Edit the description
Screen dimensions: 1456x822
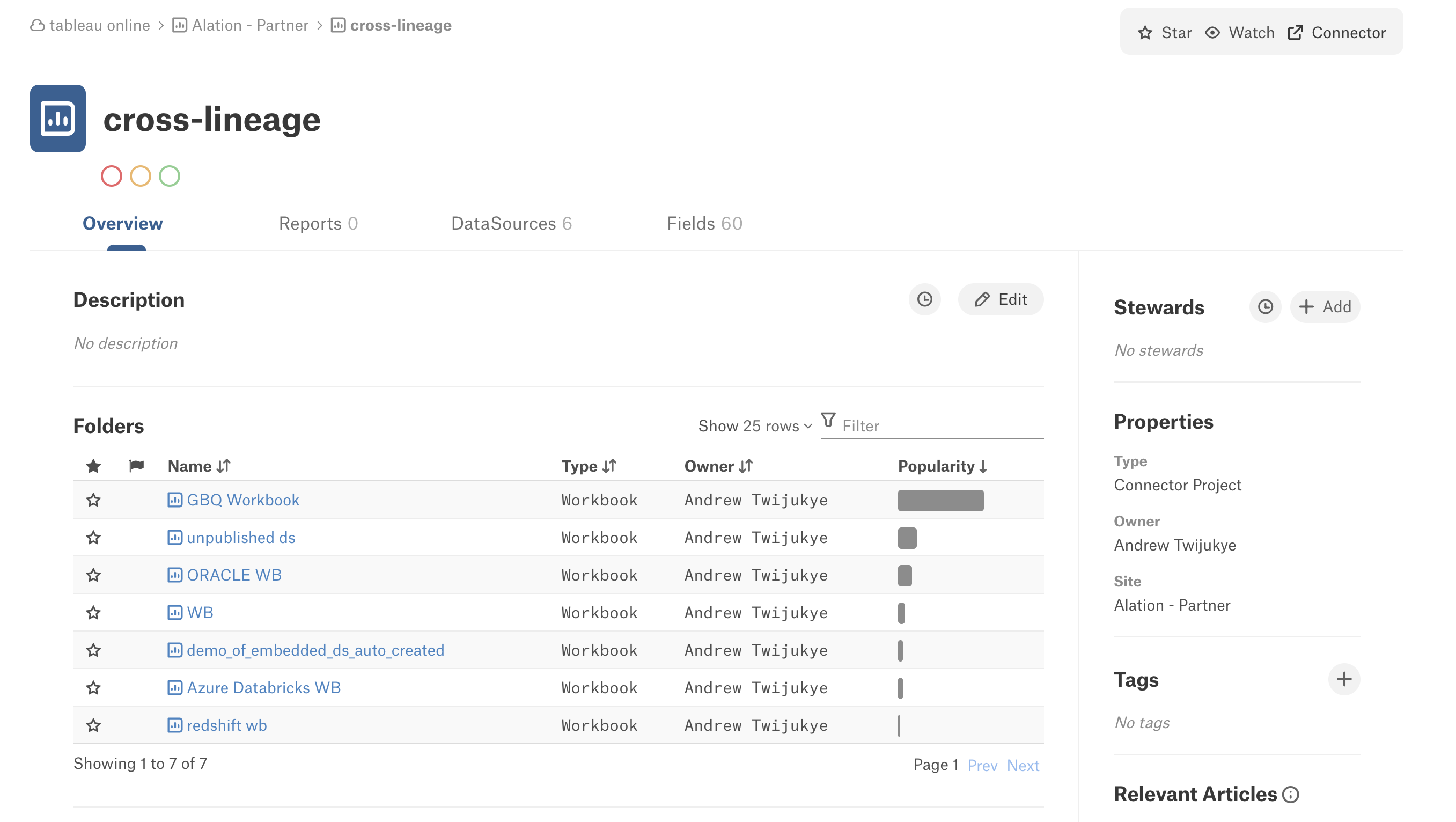click(1000, 299)
